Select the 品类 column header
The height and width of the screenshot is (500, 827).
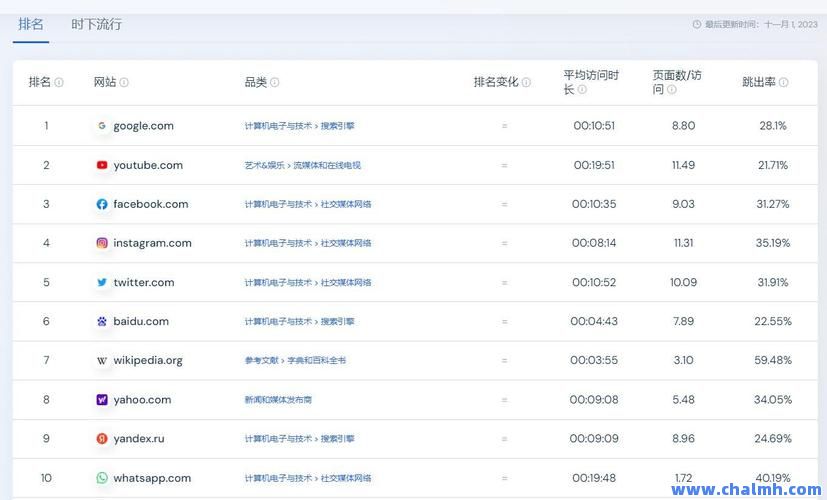[x=256, y=82]
